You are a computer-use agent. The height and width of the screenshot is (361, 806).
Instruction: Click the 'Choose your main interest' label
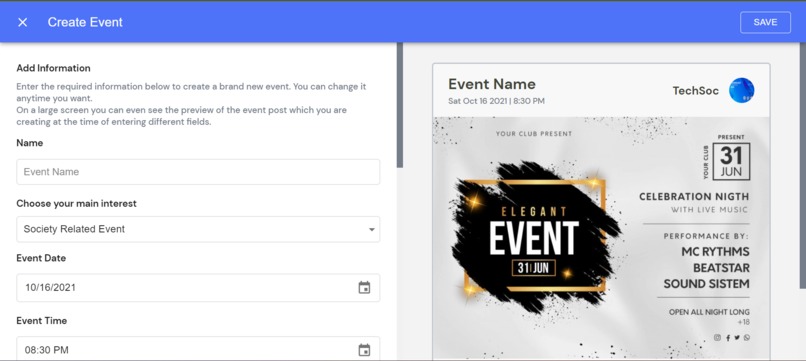coord(77,204)
